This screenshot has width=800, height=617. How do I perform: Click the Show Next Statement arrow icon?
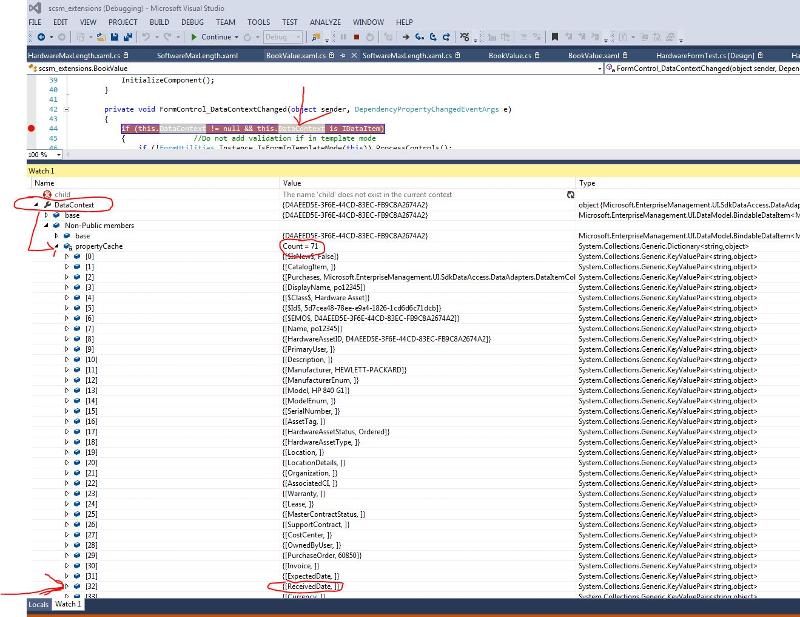(406, 37)
